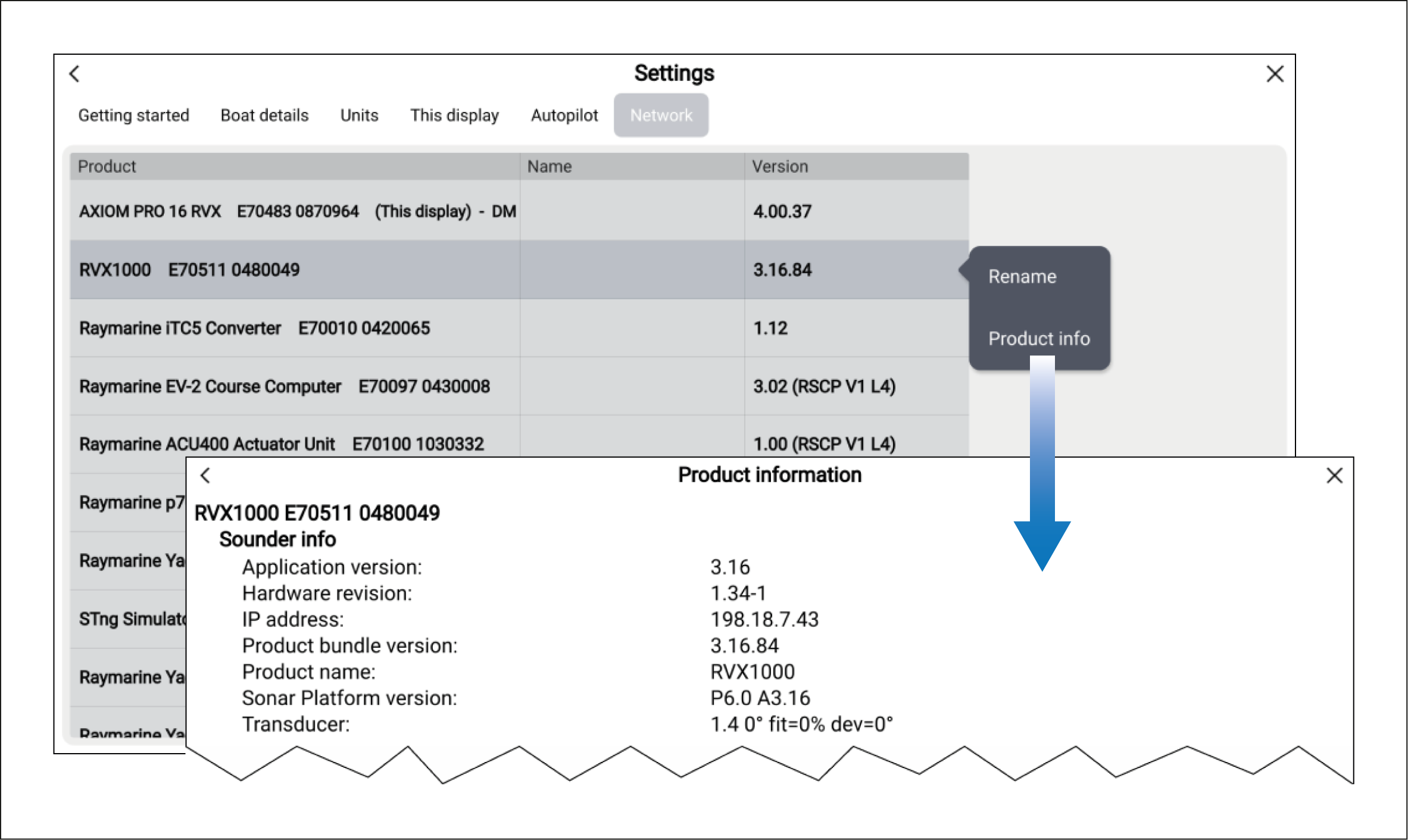Click the Settings back arrow
Viewport: 1408px width, 840px height.
pyautogui.click(x=74, y=74)
